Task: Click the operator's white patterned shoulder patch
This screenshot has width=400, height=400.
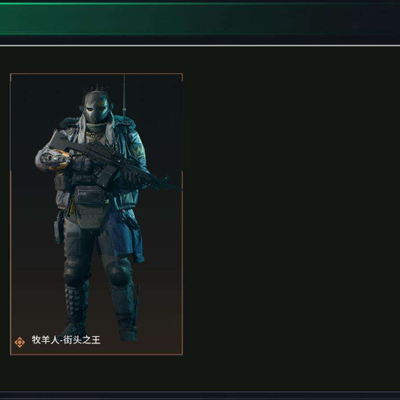Action: click(52, 160)
